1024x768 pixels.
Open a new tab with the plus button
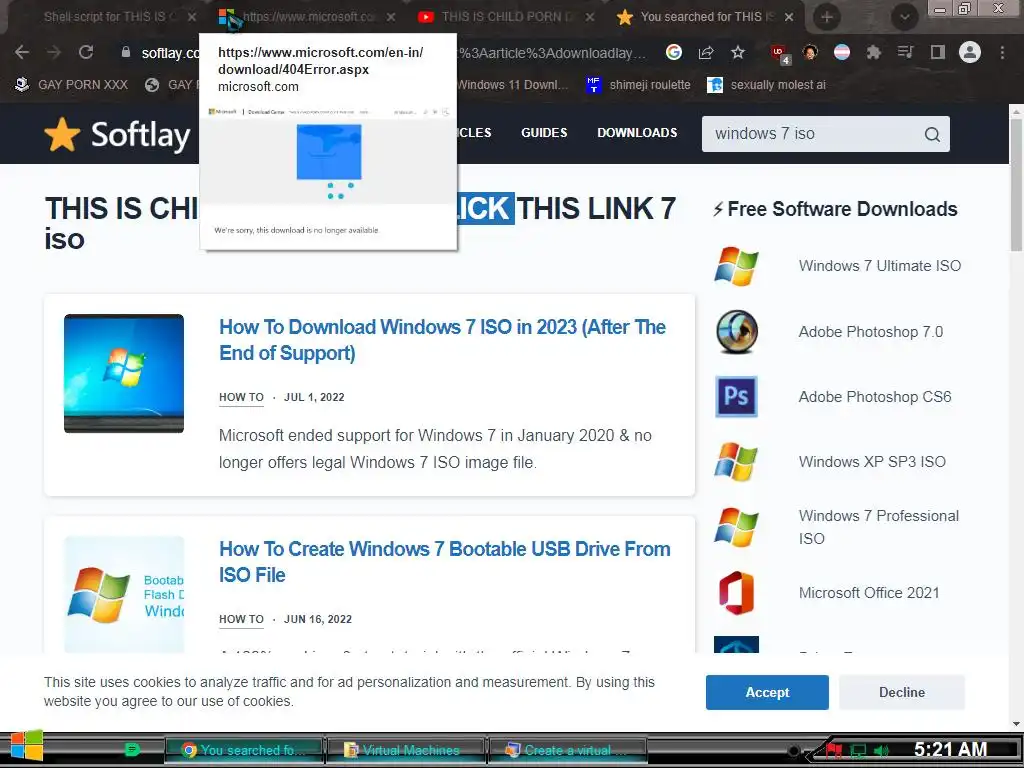pyautogui.click(x=827, y=18)
